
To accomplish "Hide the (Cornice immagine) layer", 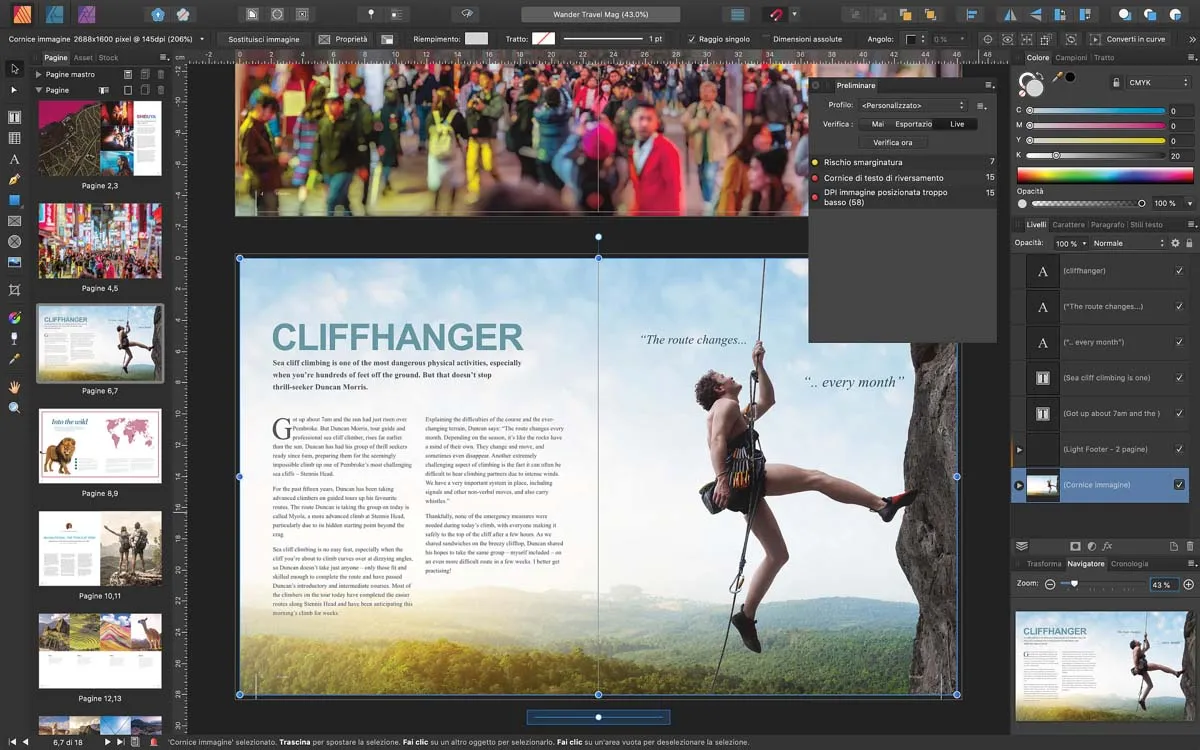I will pyautogui.click(x=1180, y=485).
